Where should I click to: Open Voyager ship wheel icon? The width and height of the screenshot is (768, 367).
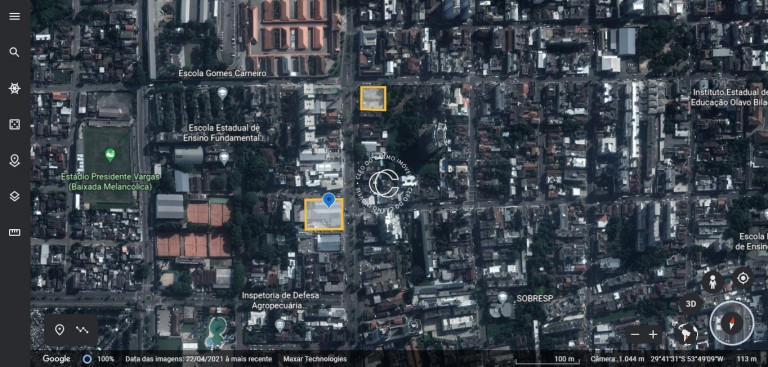pyautogui.click(x=15, y=88)
